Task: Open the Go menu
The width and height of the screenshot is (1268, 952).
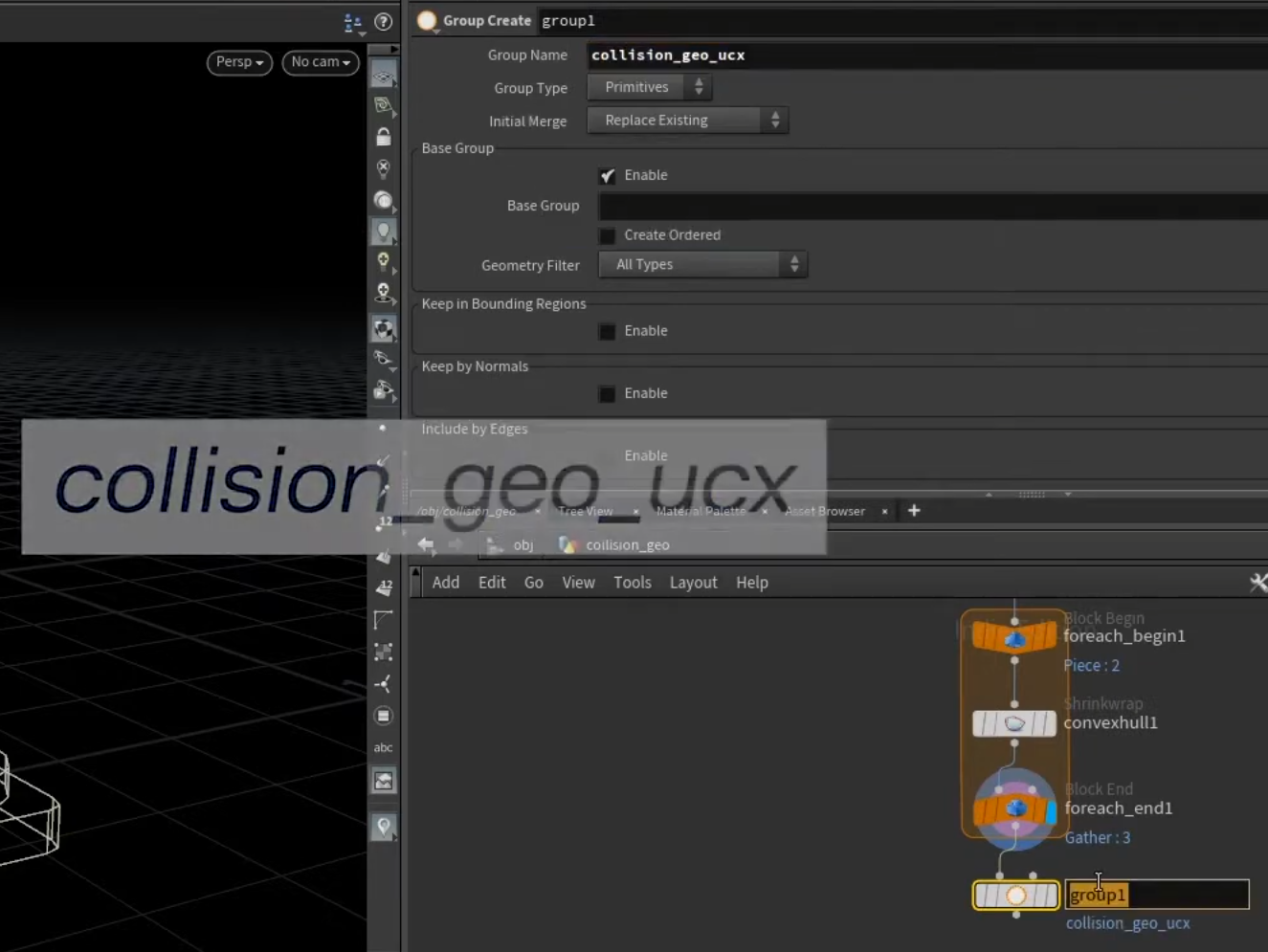Action: coord(534,583)
